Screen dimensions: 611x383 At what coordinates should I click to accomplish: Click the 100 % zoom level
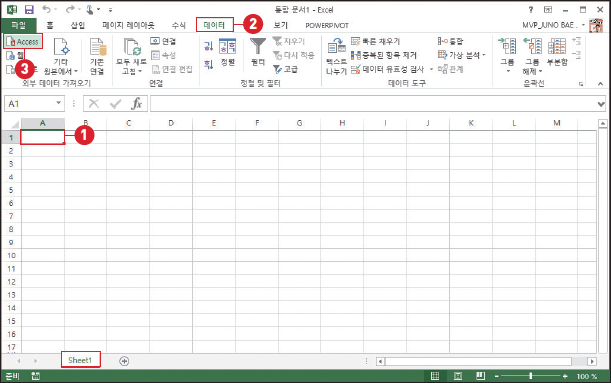(587, 376)
